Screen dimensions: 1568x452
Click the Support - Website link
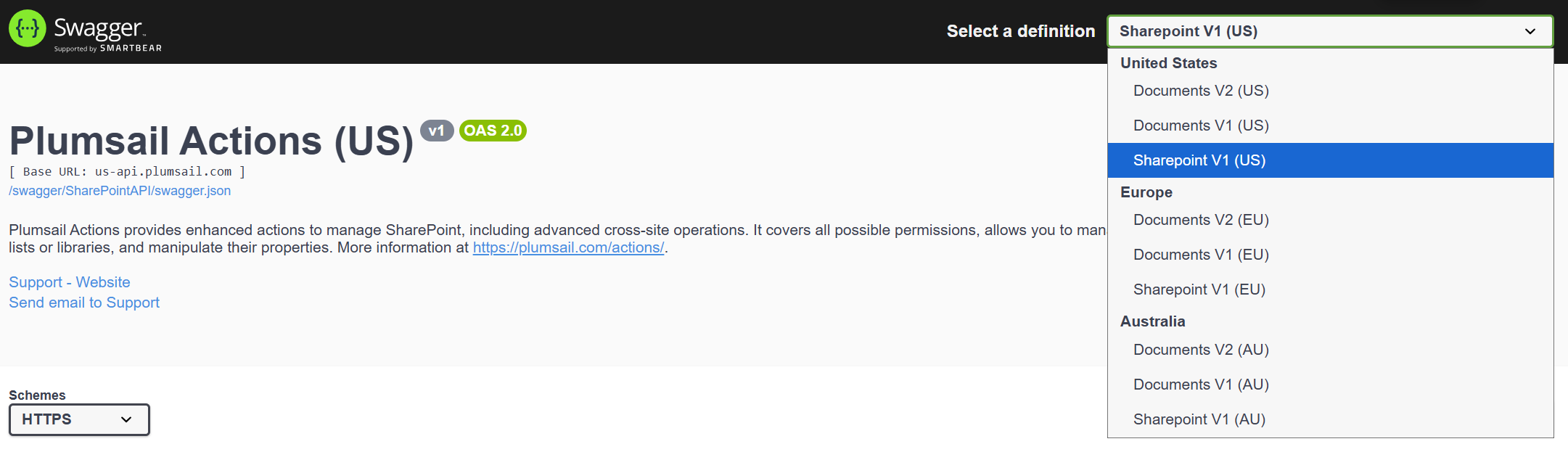point(69,282)
